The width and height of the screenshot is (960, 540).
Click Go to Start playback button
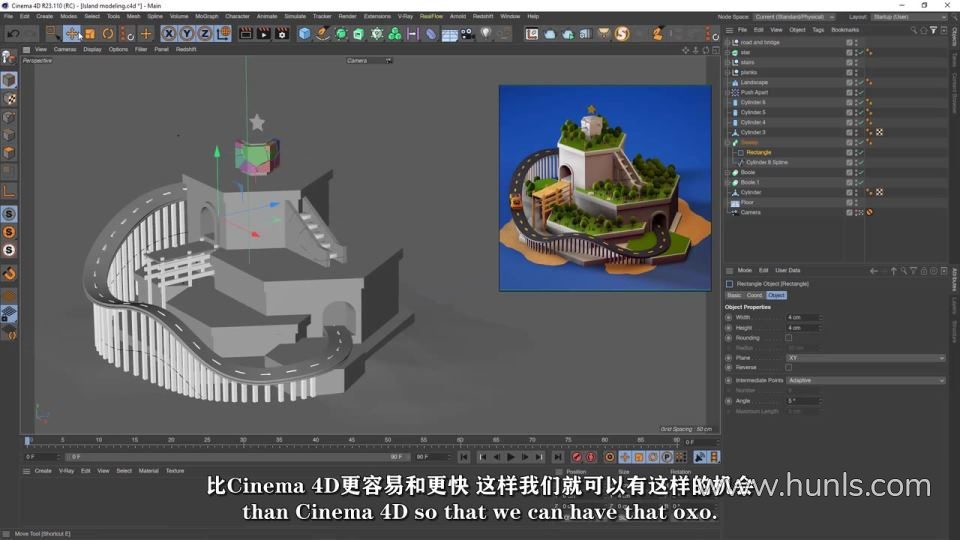(464, 457)
